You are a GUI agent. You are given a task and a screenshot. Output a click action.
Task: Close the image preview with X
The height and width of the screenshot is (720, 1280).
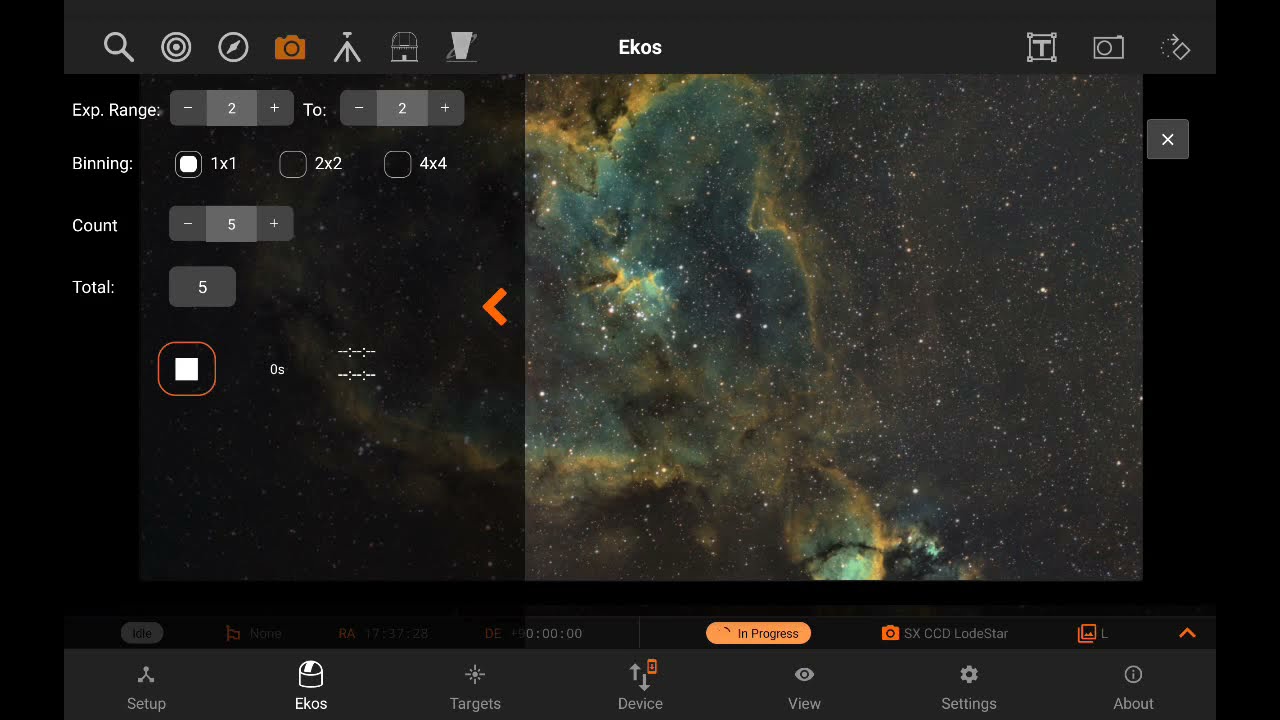[x=1167, y=140]
